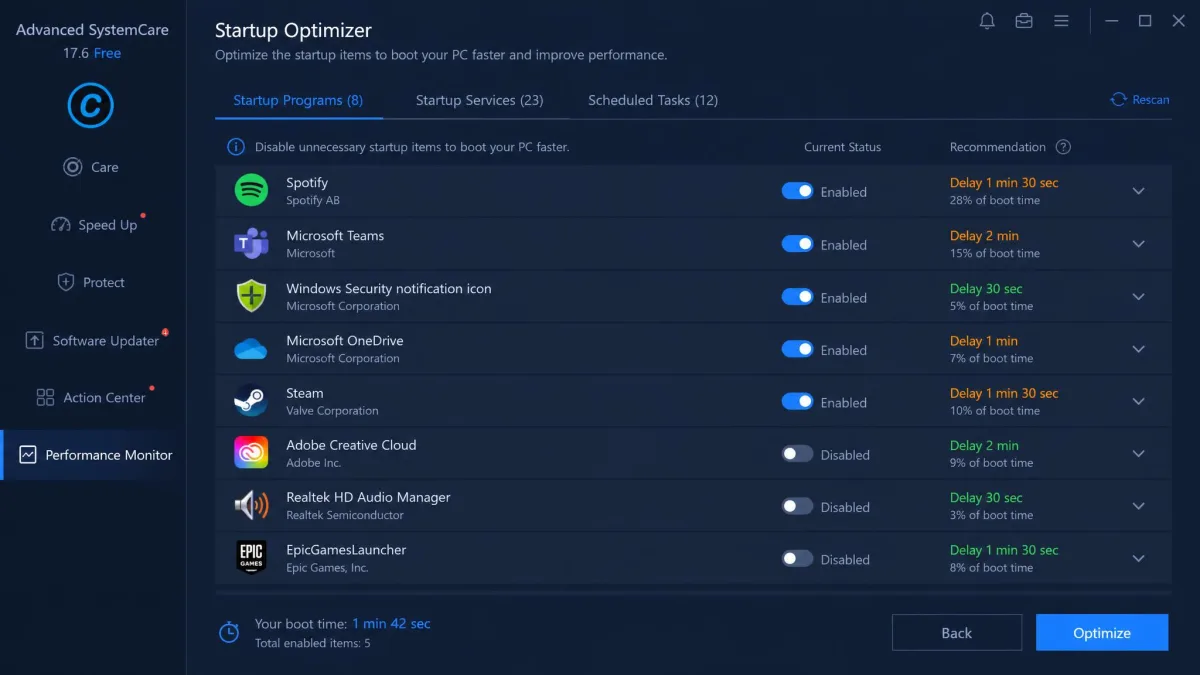Click the Back button
1200x675 pixels.
[x=957, y=632]
